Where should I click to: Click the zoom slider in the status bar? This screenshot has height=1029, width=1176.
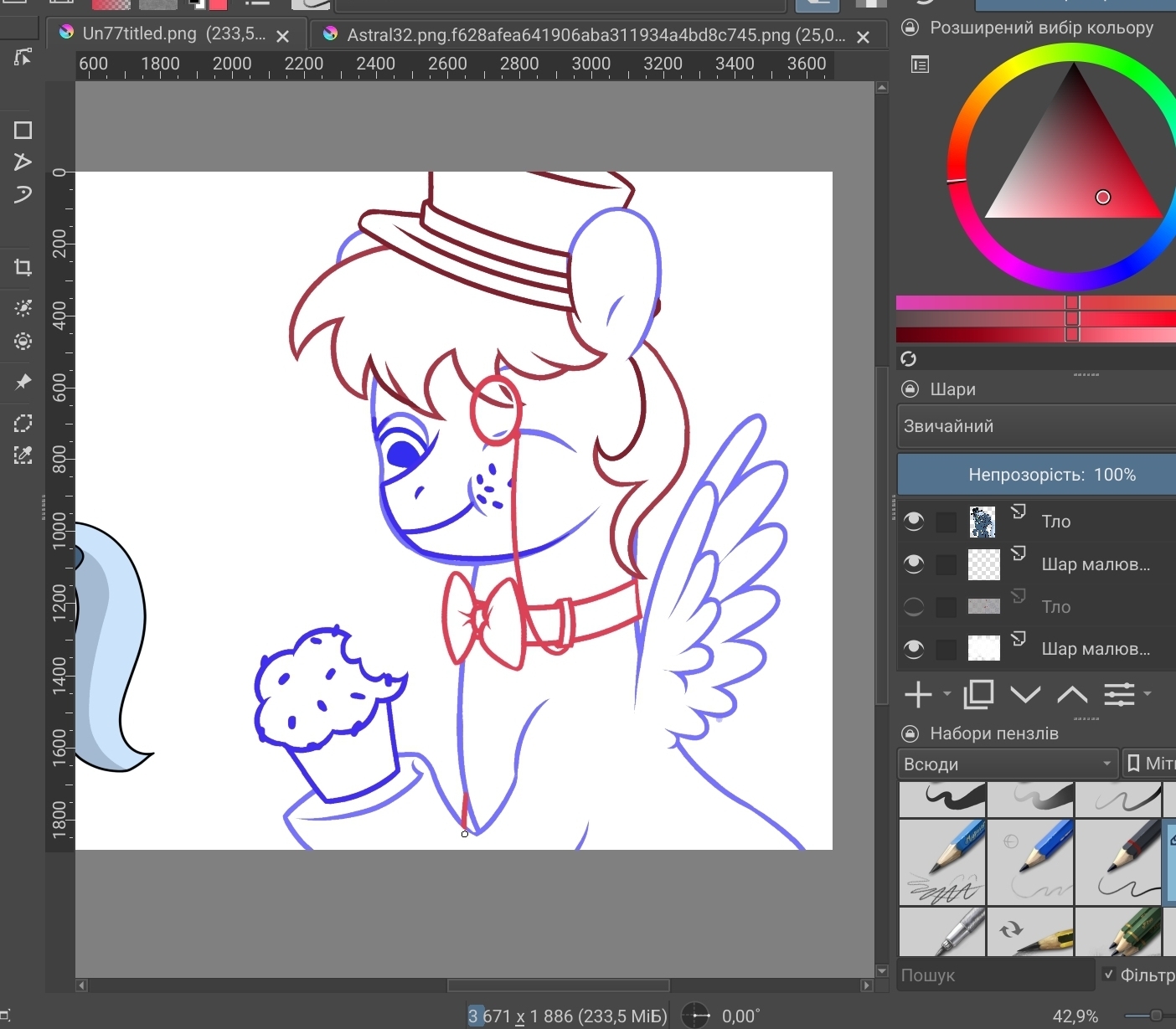point(1149,1016)
